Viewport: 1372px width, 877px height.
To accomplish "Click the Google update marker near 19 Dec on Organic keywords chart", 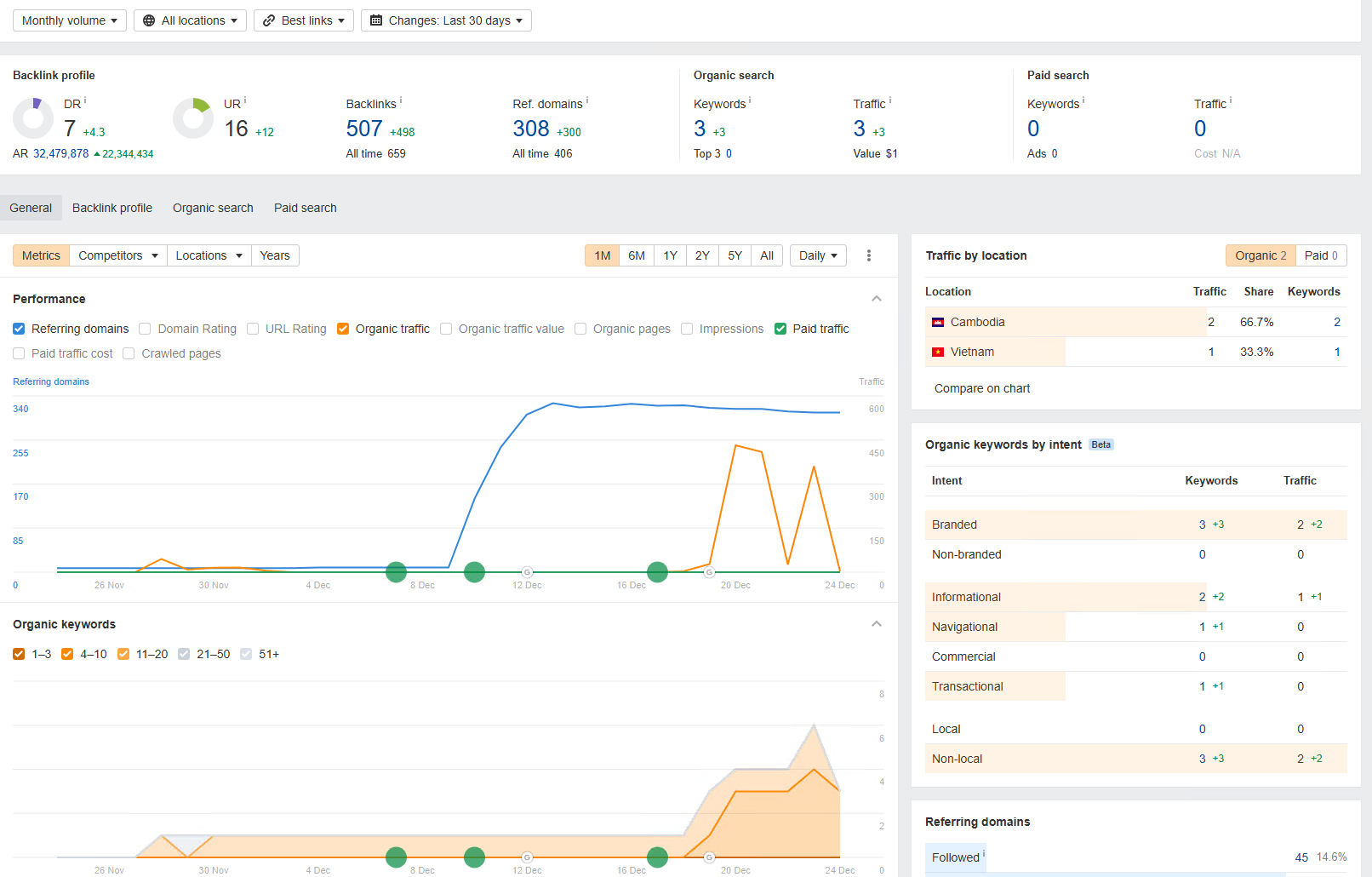I will tap(709, 857).
